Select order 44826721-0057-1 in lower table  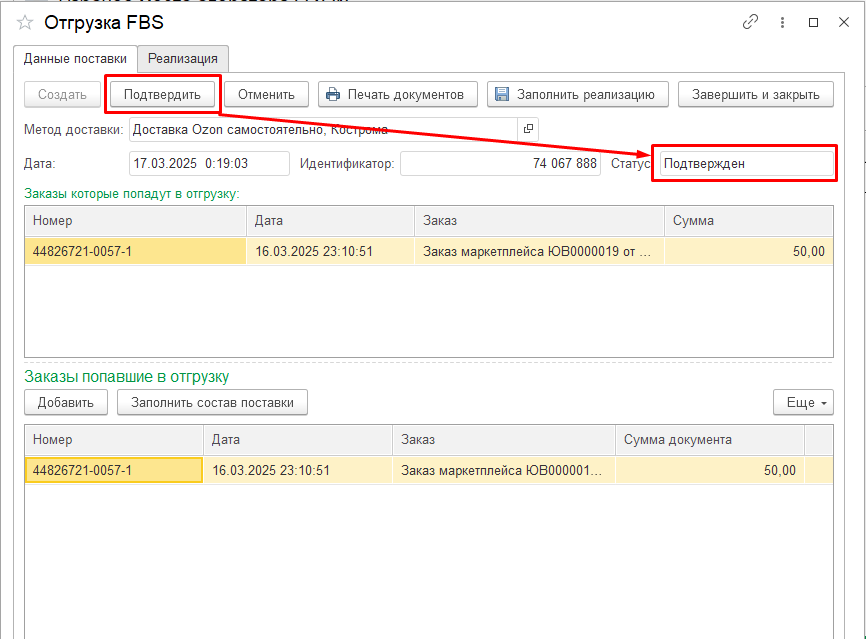(x=114, y=471)
